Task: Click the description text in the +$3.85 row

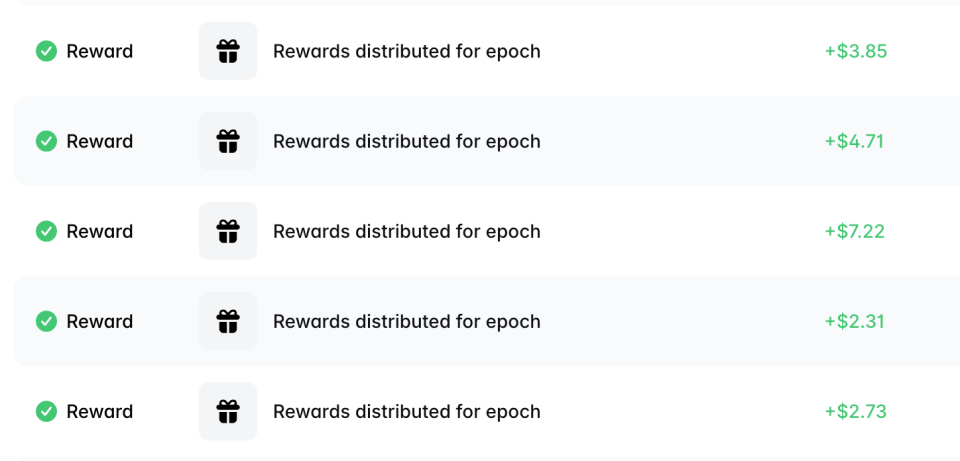Action: 406,51
